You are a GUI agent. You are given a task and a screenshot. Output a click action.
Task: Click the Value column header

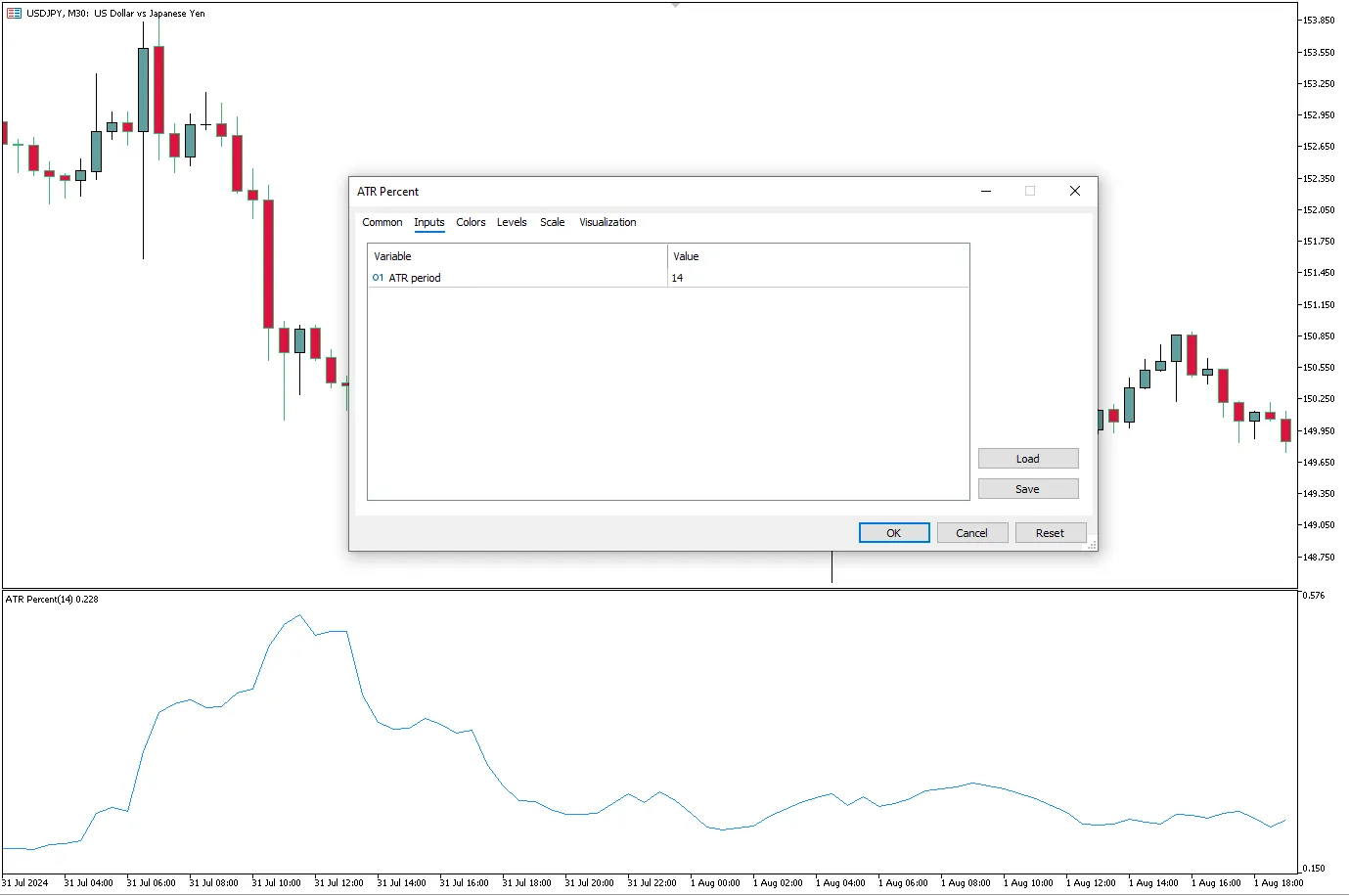(817, 256)
